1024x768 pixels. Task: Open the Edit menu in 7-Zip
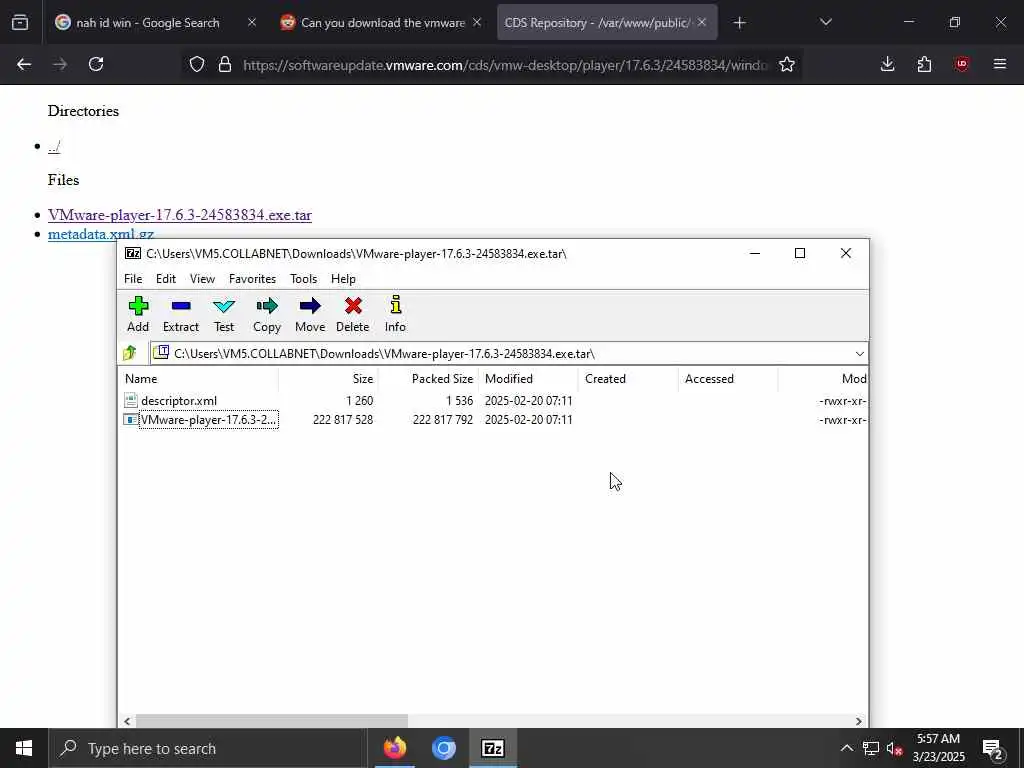pos(166,279)
